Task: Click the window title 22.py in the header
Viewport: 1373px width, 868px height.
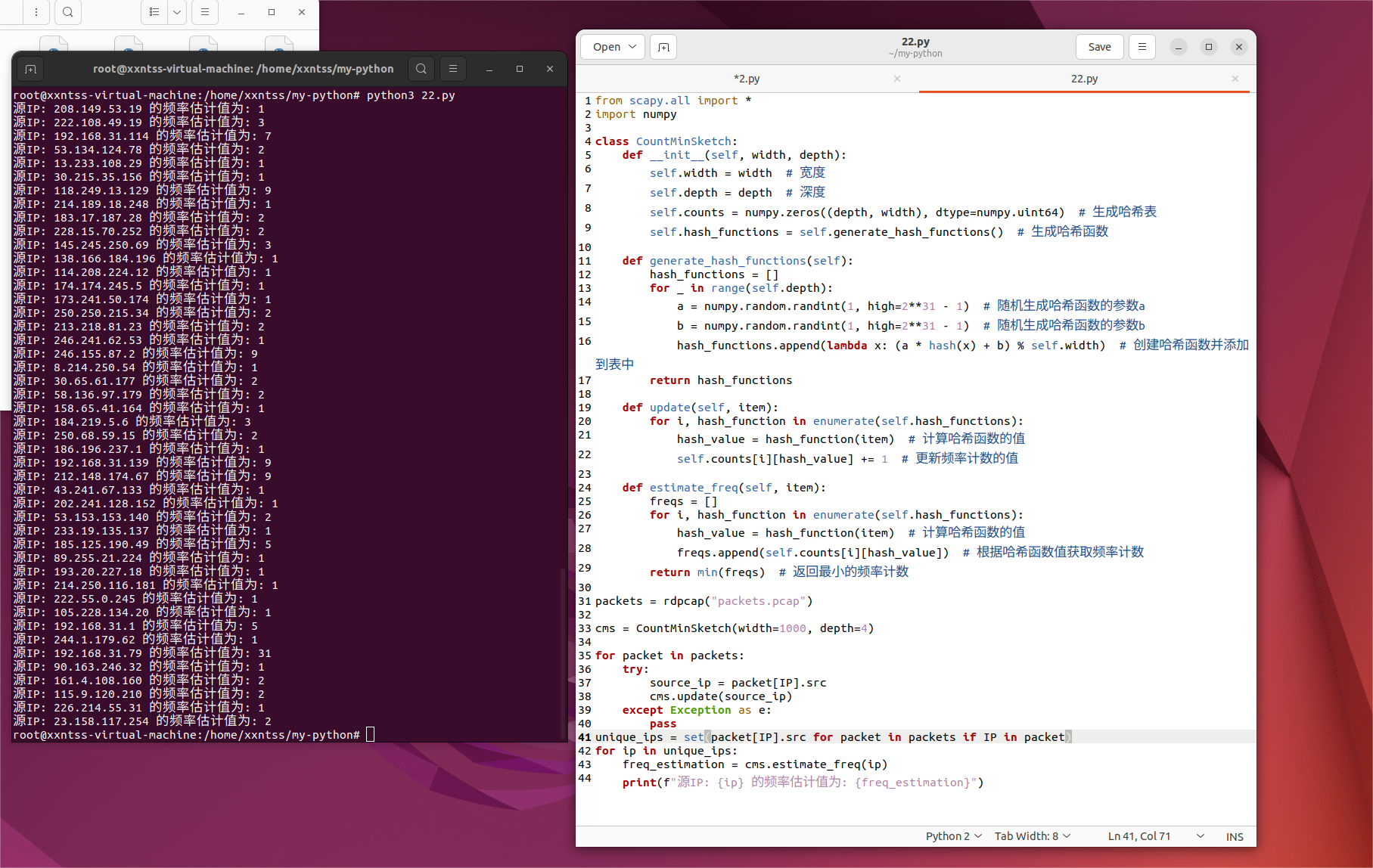Action: pyautogui.click(x=915, y=42)
